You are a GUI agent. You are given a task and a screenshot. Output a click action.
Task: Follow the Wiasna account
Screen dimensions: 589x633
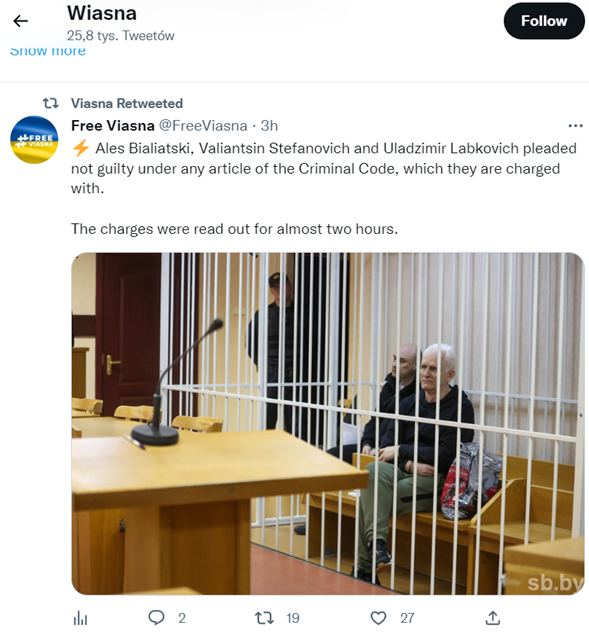(x=544, y=21)
